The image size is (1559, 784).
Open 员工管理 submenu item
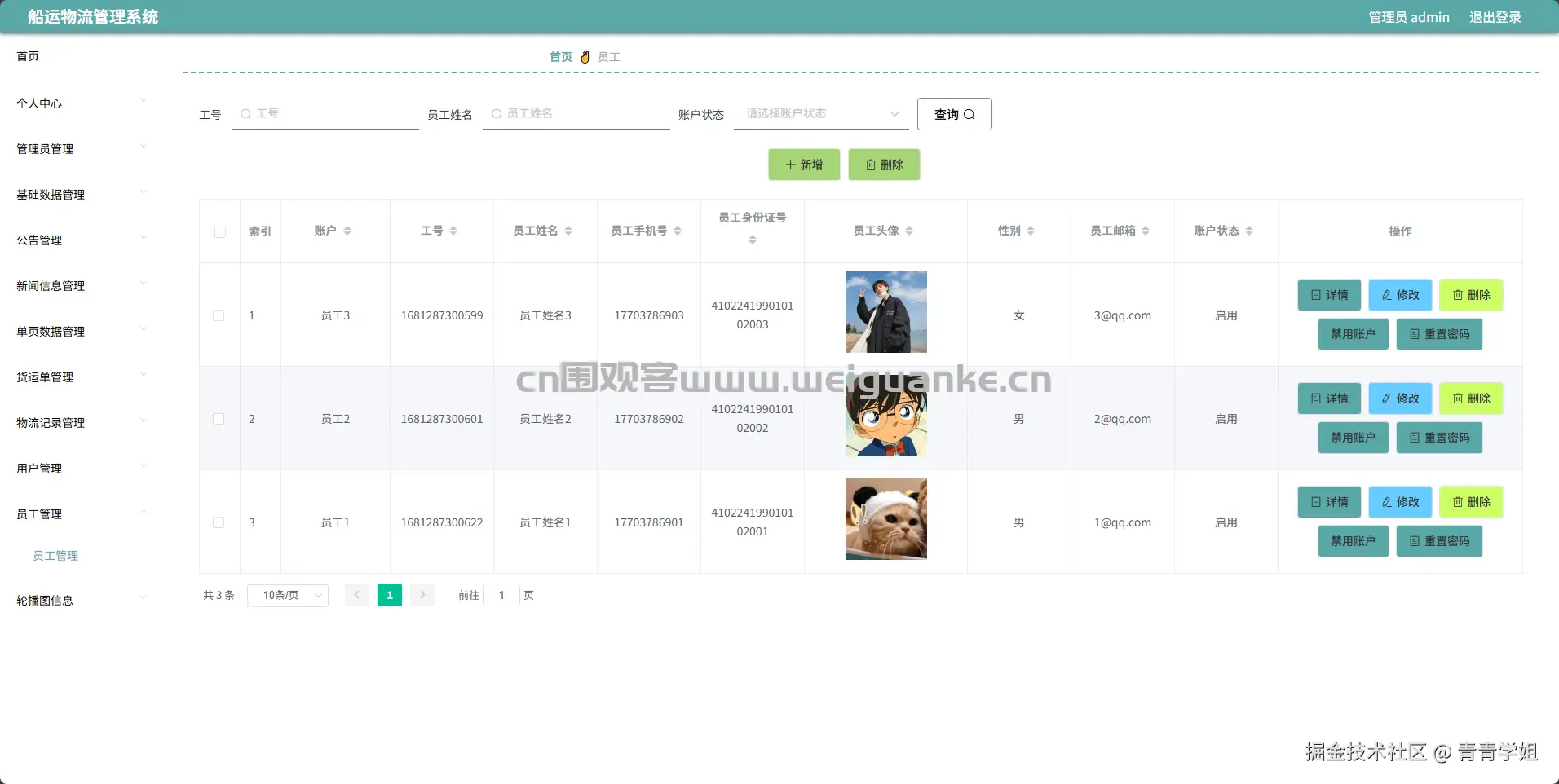pos(55,556)
